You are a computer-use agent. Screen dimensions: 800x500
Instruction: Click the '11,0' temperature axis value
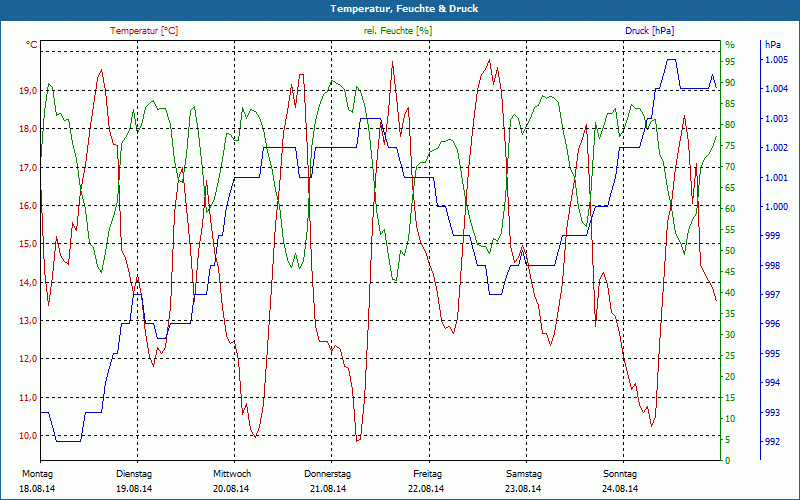[29, 397]
